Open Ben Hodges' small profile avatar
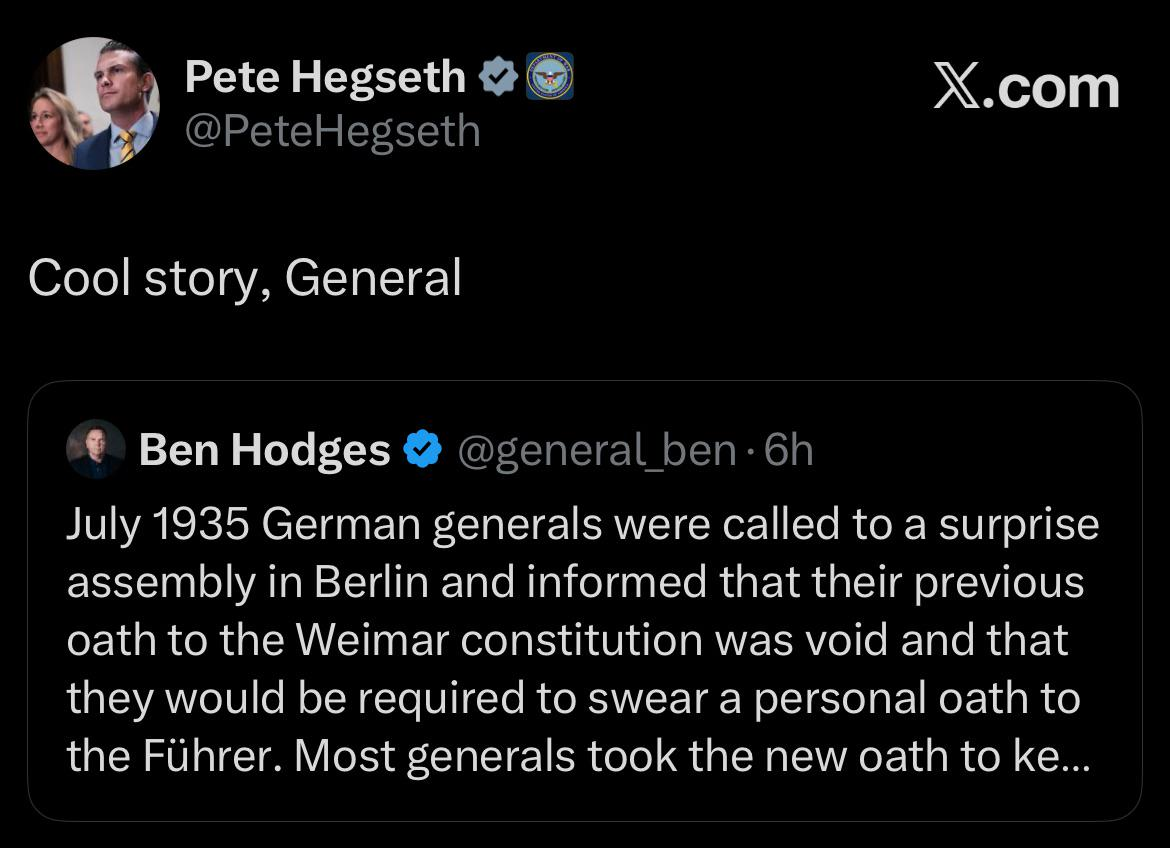 tap(96, 449)
